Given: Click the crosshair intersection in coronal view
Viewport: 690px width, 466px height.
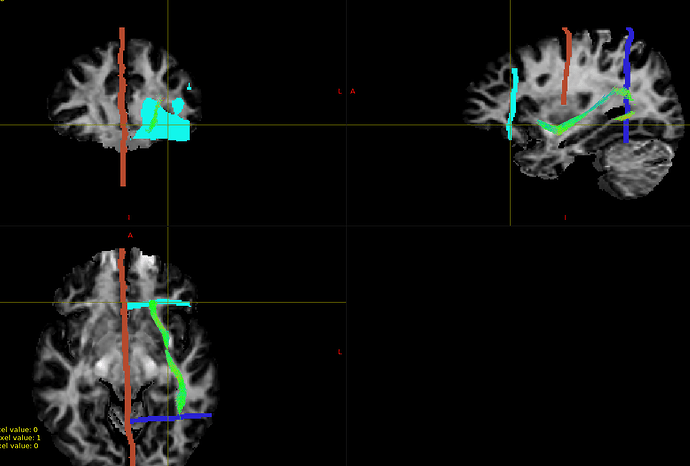Looking at the screenshot, I should point(167,125).
